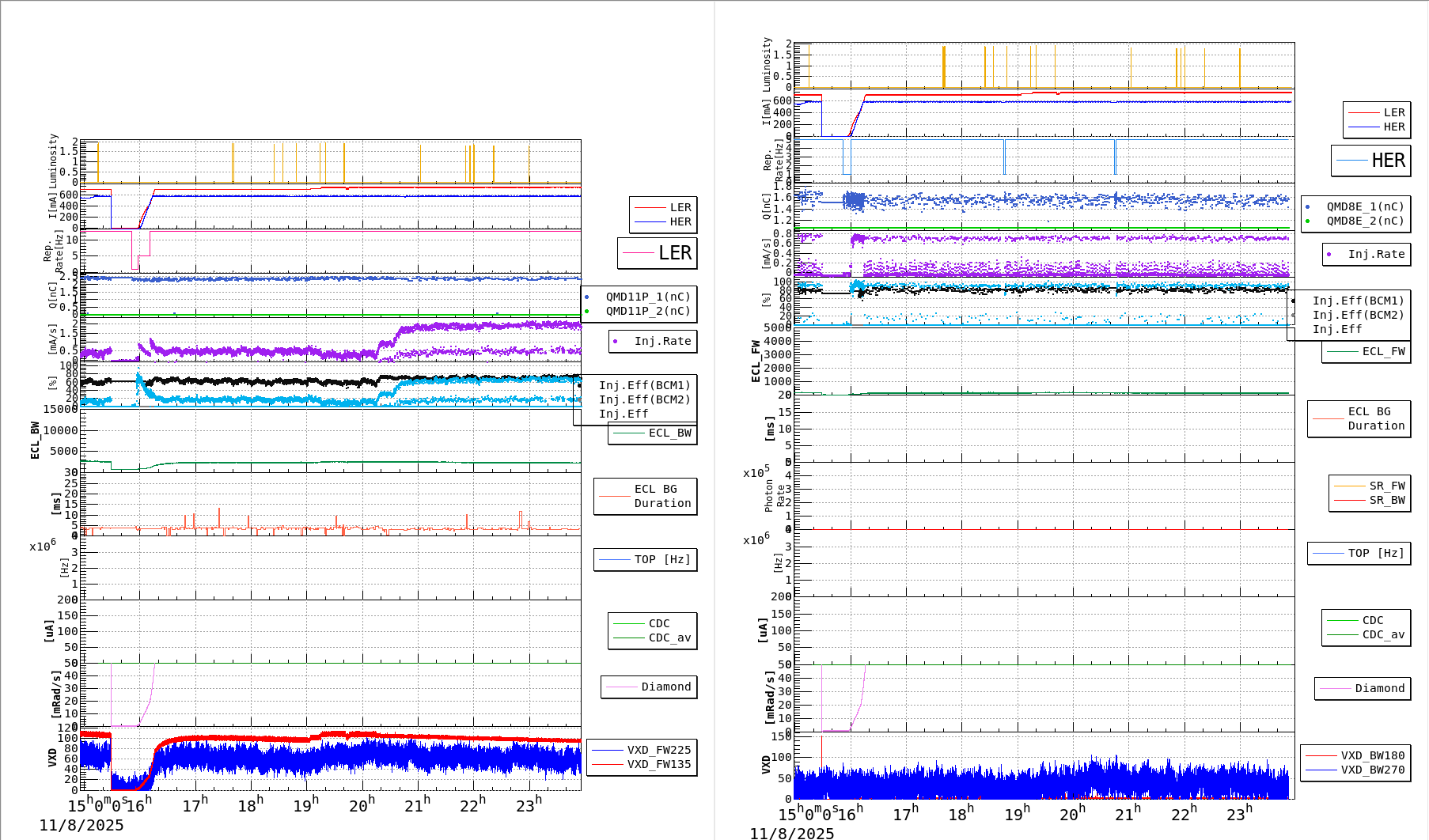This screenshot has height=840, width=1429.
Task: Click the large LER repetition rate legend
Action: tap(657, 253)
